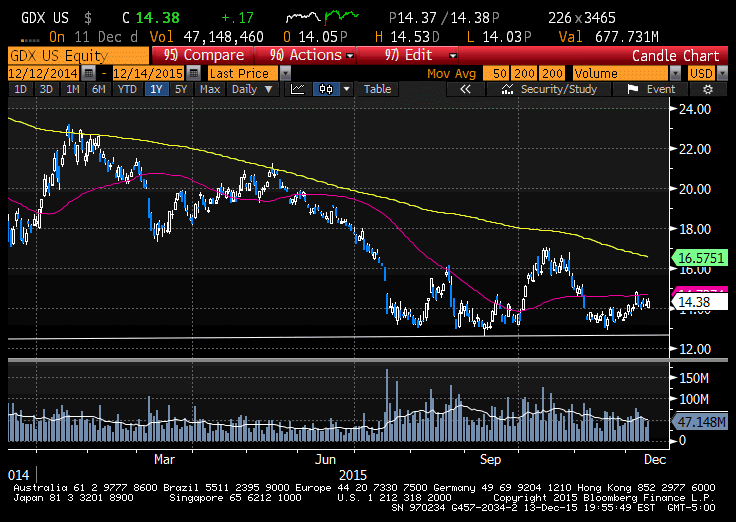Click the Security/Study chart icon
Viewport: 736px width, 522px height.
coord(507,89)
